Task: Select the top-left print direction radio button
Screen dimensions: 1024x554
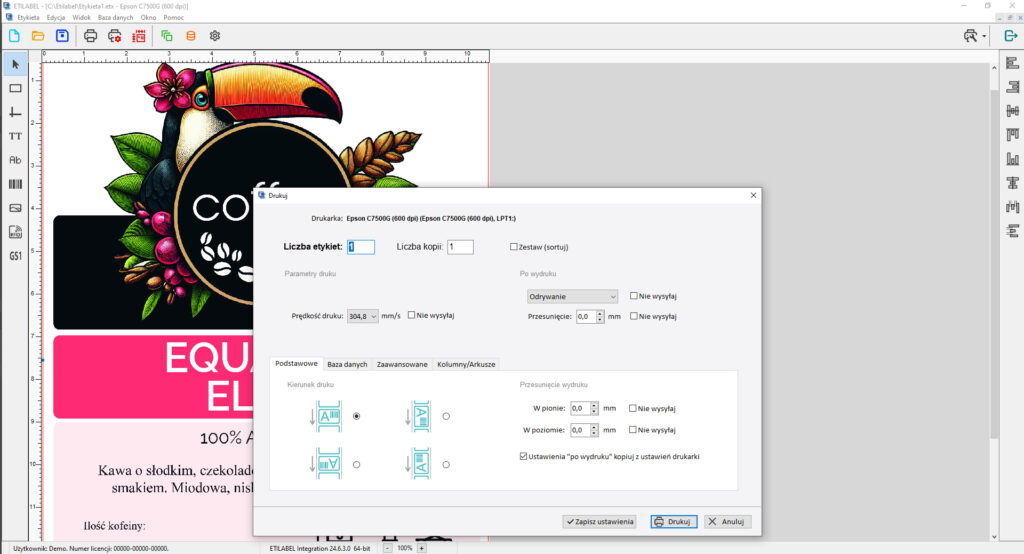Action: point(357,416)
